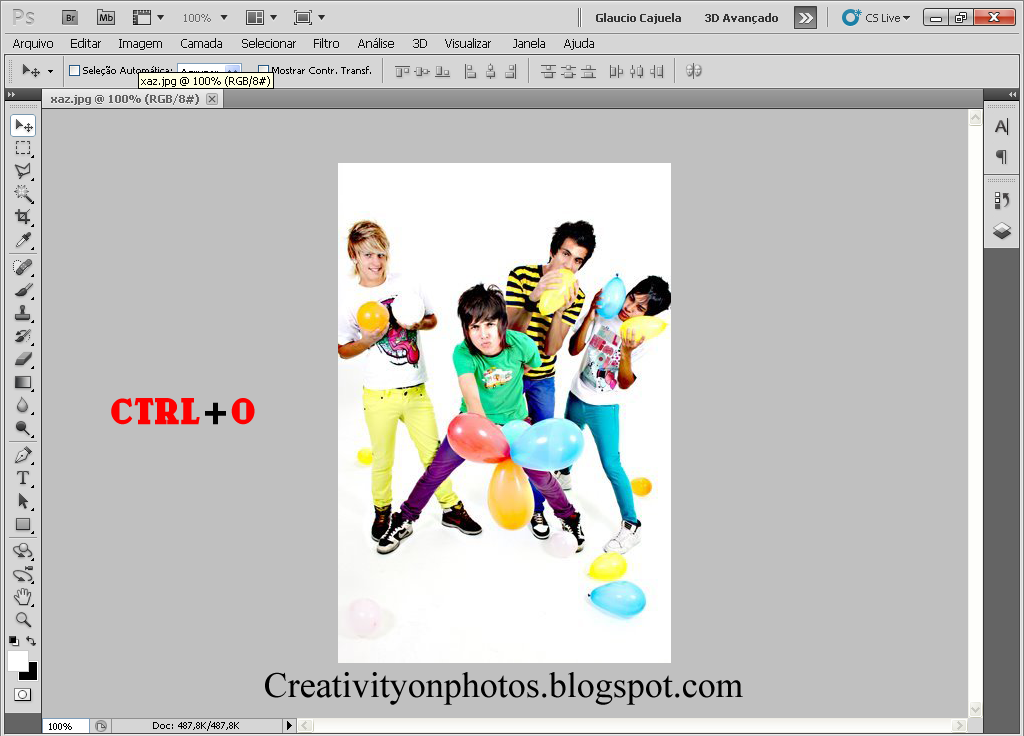The height and width of the screenshot is (736, 1024).
Task: Open status bar info flyout arrow
Action: pyautogui.click(x=289, y=725)
